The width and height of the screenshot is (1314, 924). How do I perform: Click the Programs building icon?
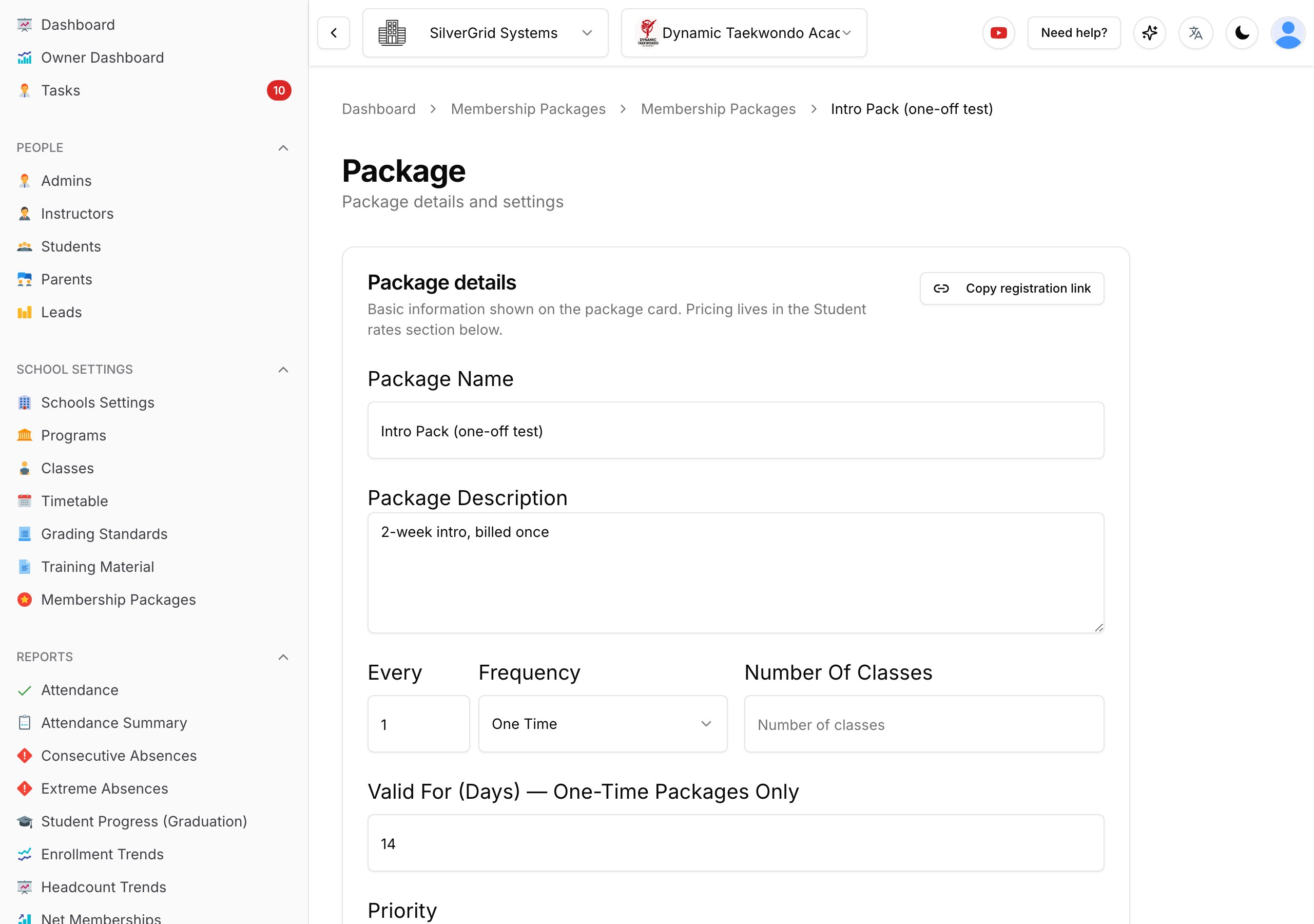tap(24, 435)
